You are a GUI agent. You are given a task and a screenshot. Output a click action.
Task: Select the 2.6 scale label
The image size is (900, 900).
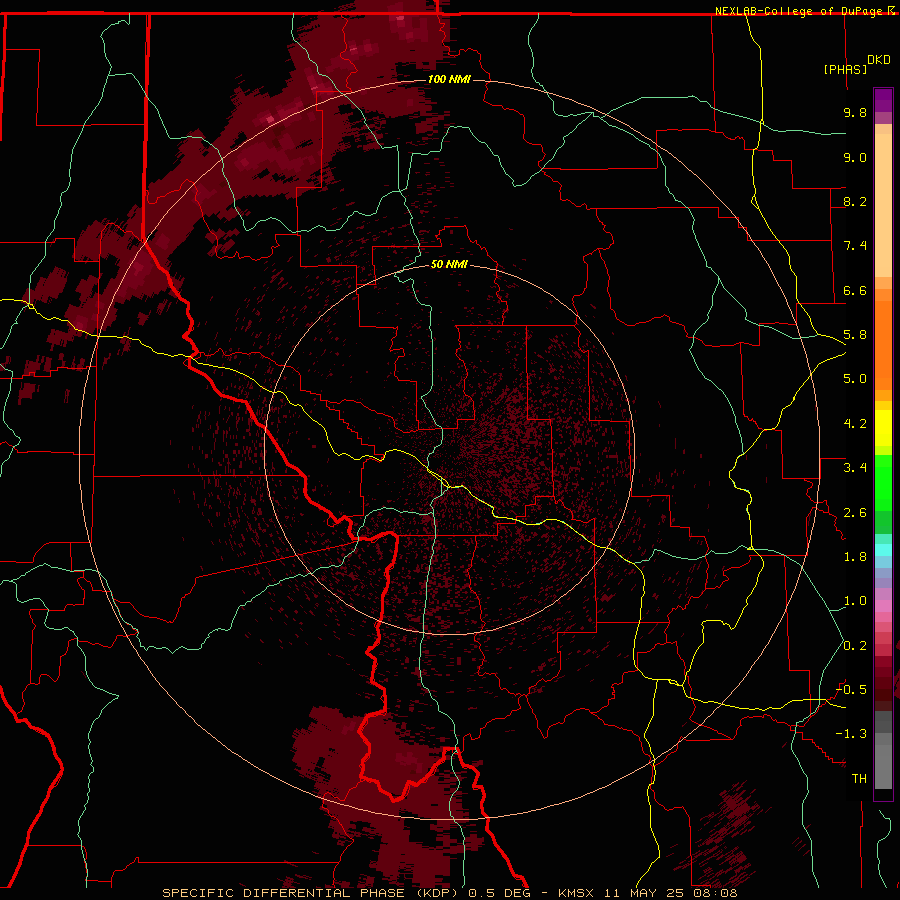855,513
